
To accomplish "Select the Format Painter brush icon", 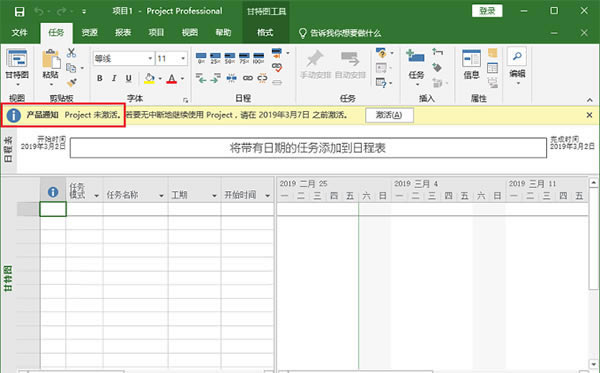I will pos(71,82).
